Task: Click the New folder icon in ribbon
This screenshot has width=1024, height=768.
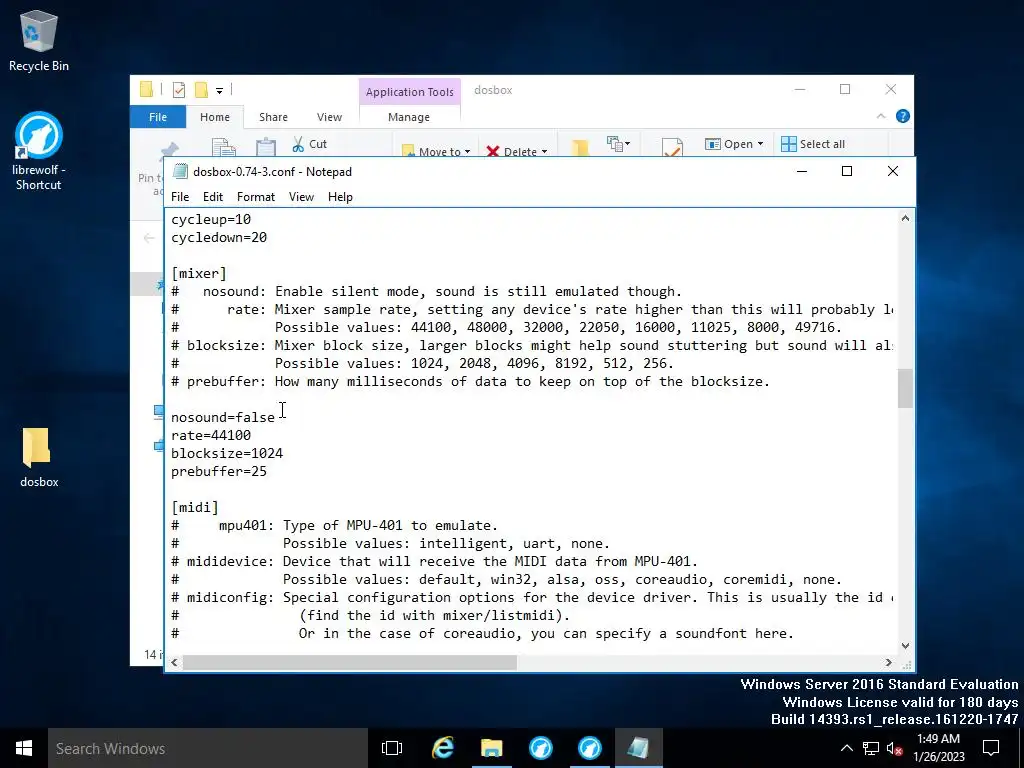Action: [580, 147]
